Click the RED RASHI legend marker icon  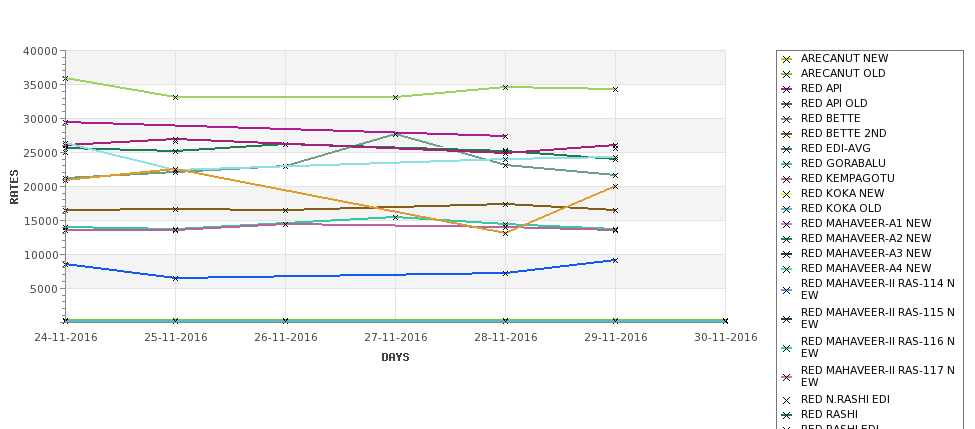coord(786,416)
